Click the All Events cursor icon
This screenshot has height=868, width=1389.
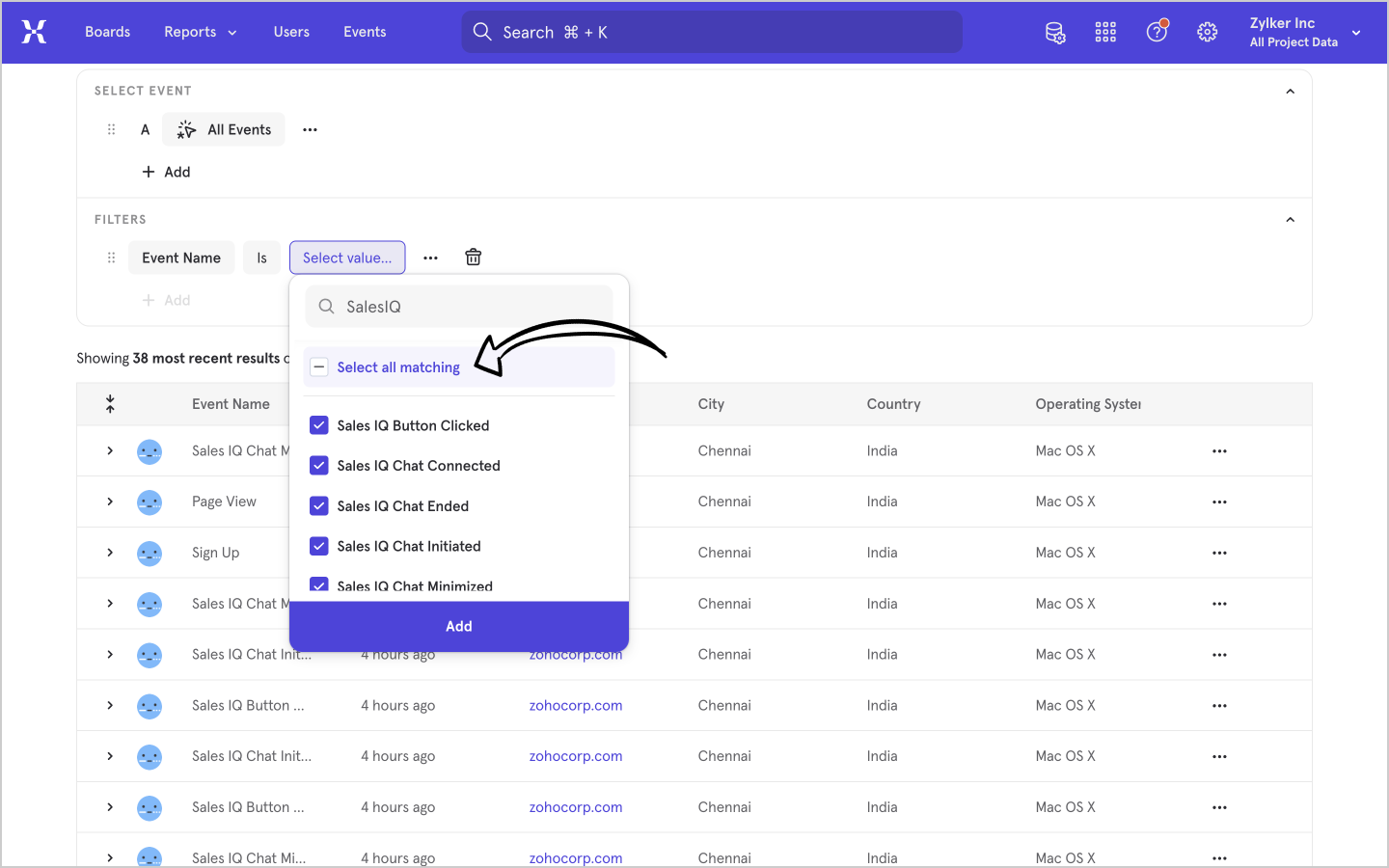186,129
